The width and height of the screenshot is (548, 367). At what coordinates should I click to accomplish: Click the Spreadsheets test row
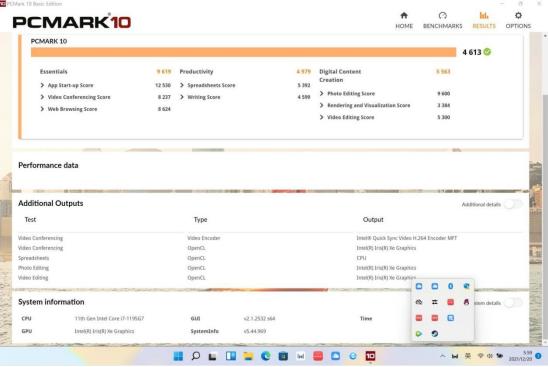click(x=34, y=258)
